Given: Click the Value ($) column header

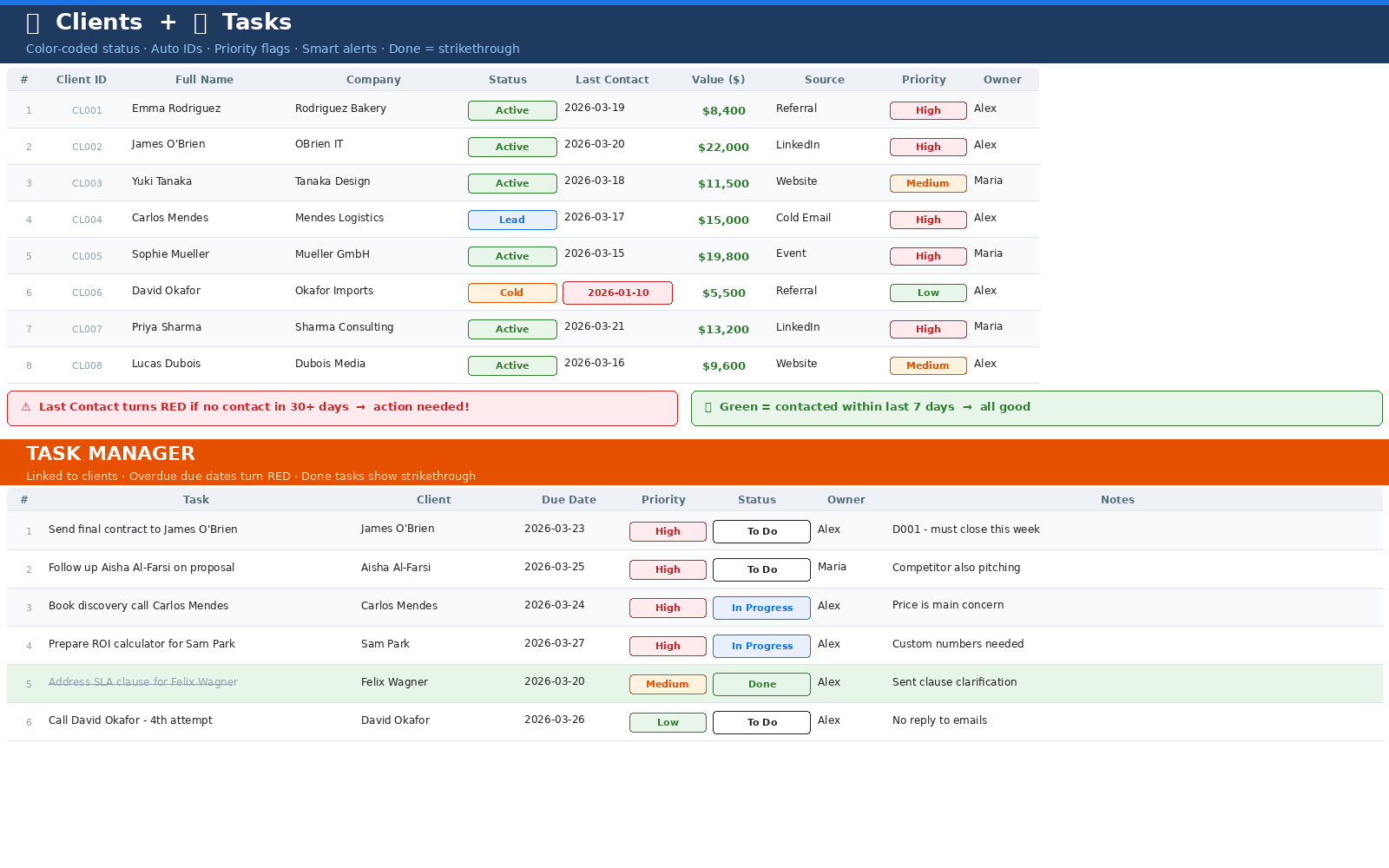Looking at the screenshot, I should tap(718, 80).
